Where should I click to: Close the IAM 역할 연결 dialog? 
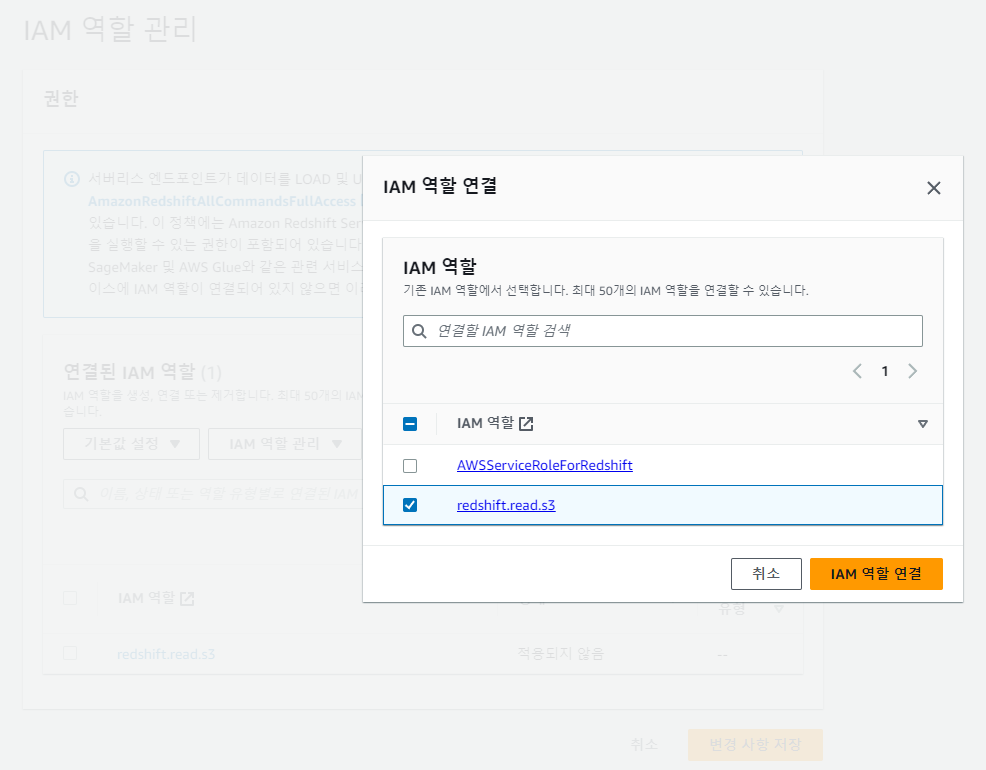pos(933,188)
